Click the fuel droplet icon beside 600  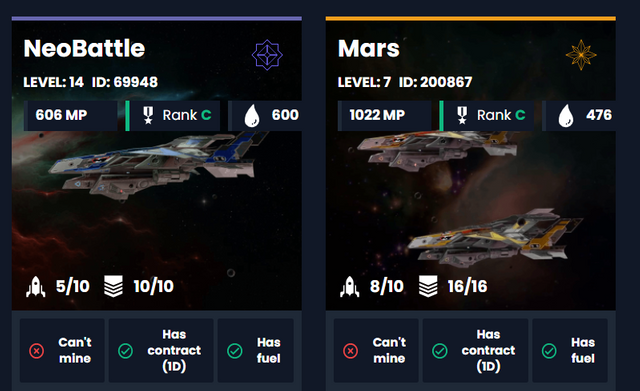pos(252,116)
